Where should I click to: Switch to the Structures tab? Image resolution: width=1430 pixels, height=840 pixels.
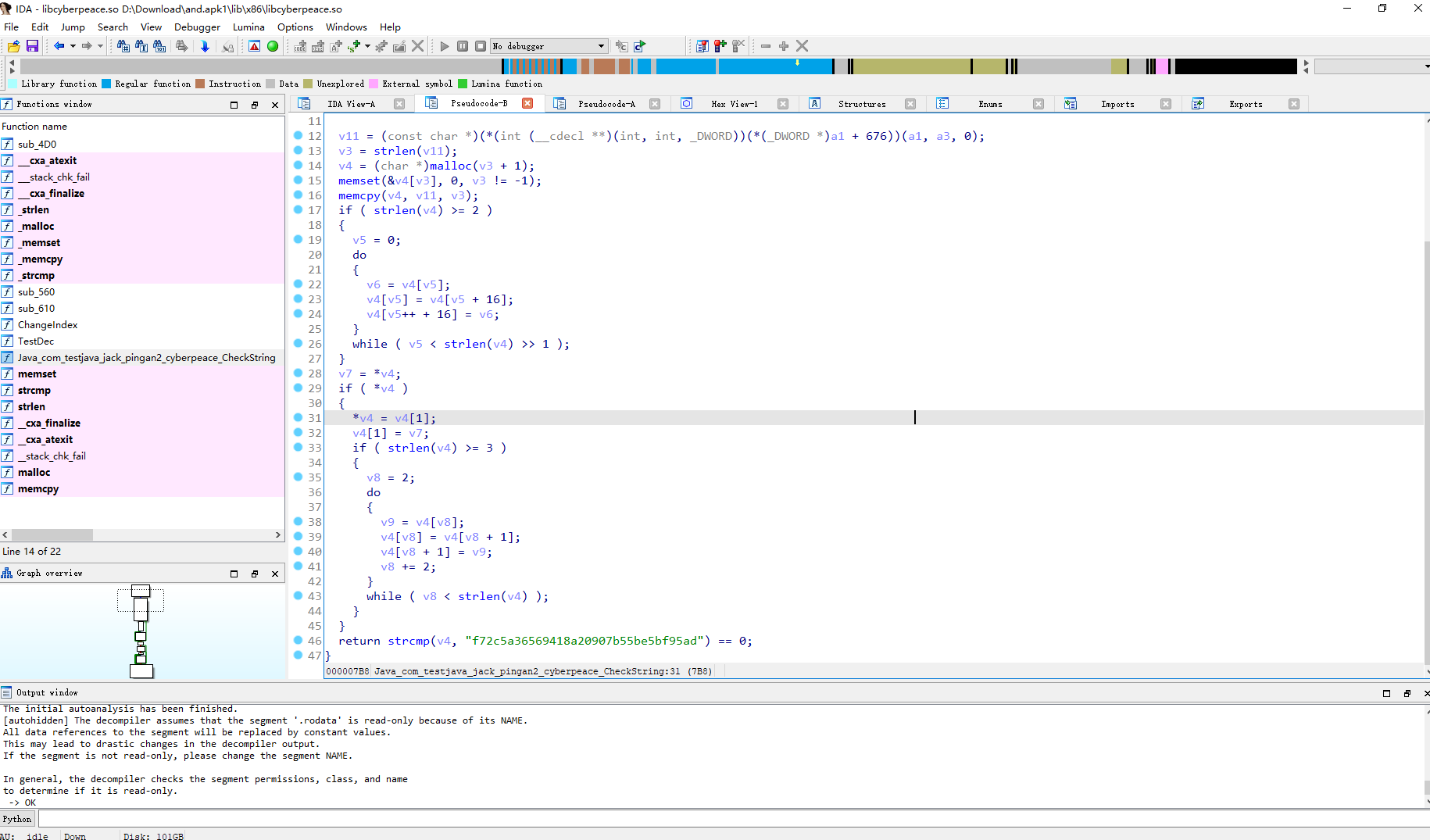862,104
